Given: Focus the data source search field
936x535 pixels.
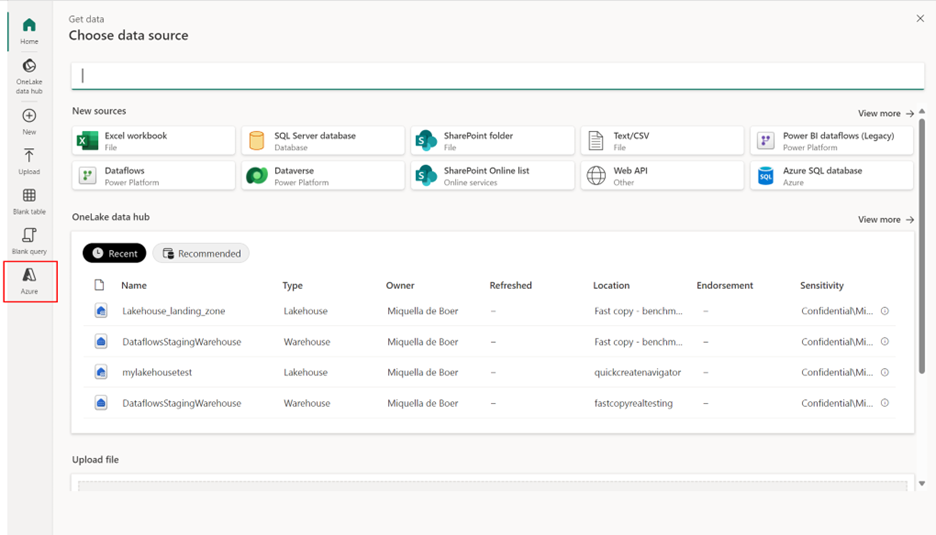Looking at the screenshot, I should [x=498, y=76].
